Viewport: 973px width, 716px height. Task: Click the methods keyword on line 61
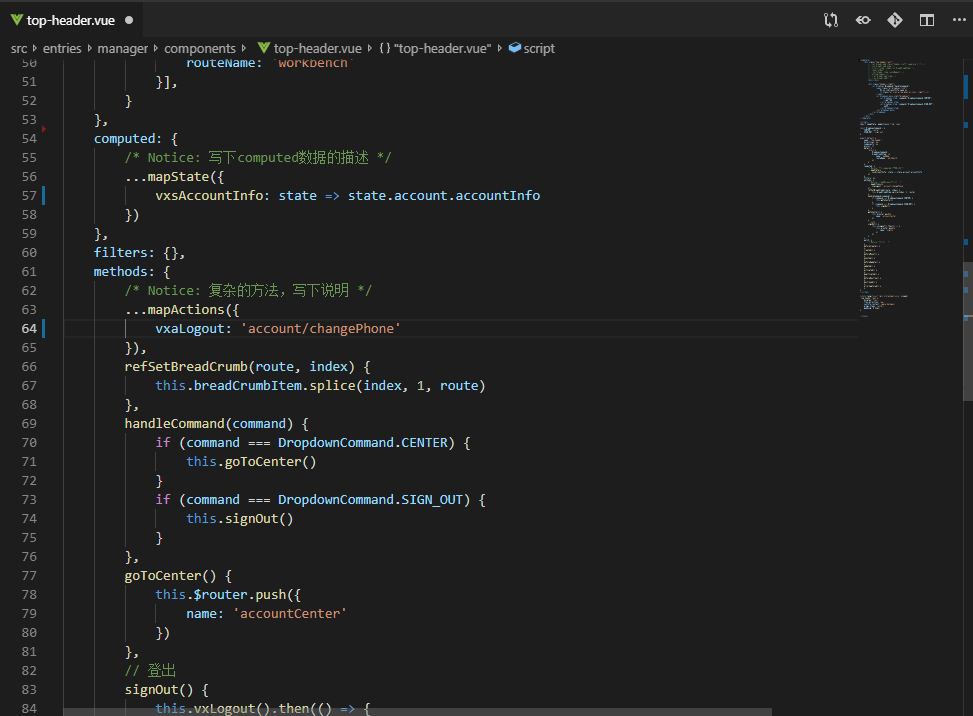(x=120, y=271)
